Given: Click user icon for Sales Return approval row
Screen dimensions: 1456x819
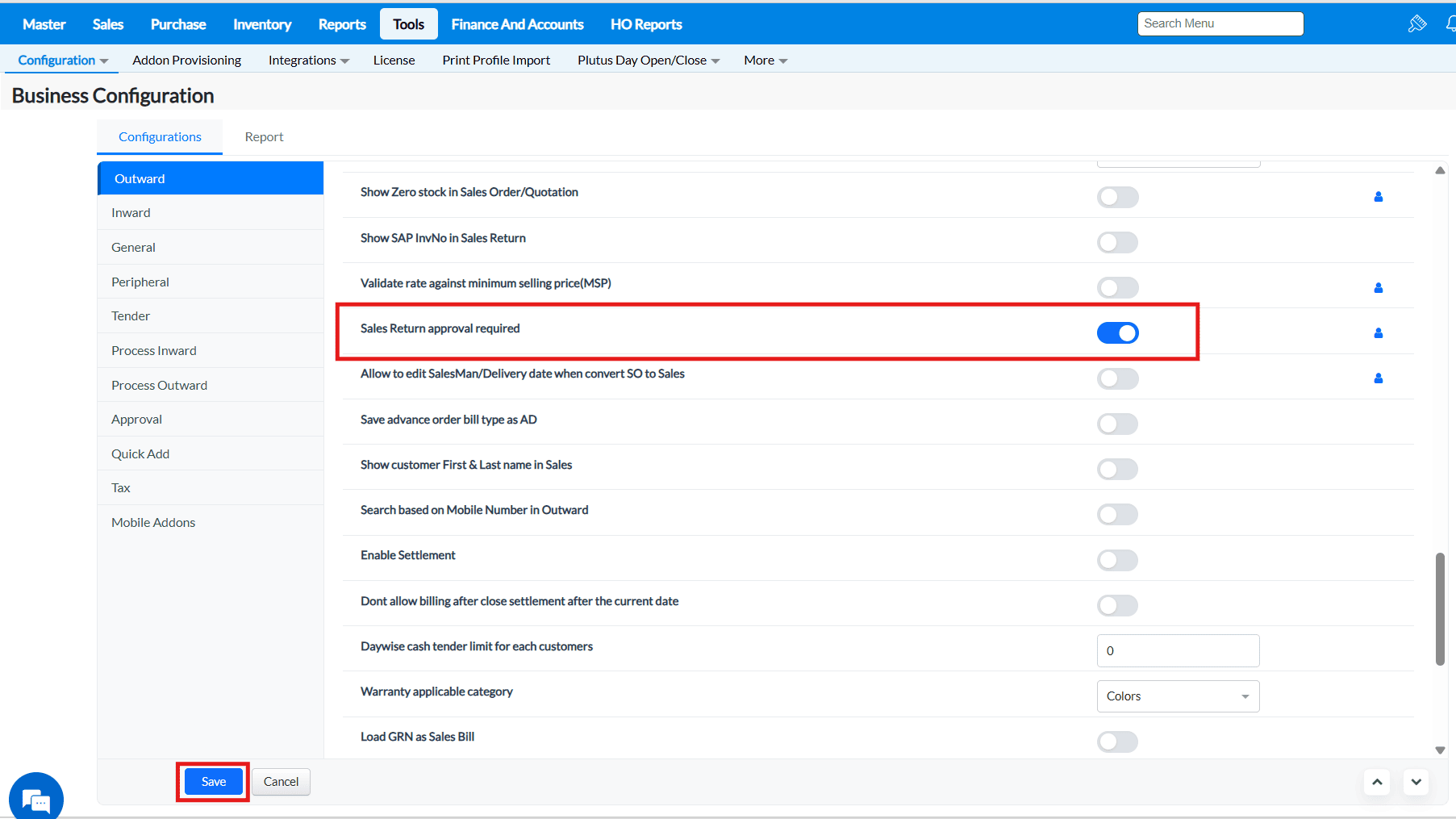Looking at the screenshot, I should [1379, 333].
